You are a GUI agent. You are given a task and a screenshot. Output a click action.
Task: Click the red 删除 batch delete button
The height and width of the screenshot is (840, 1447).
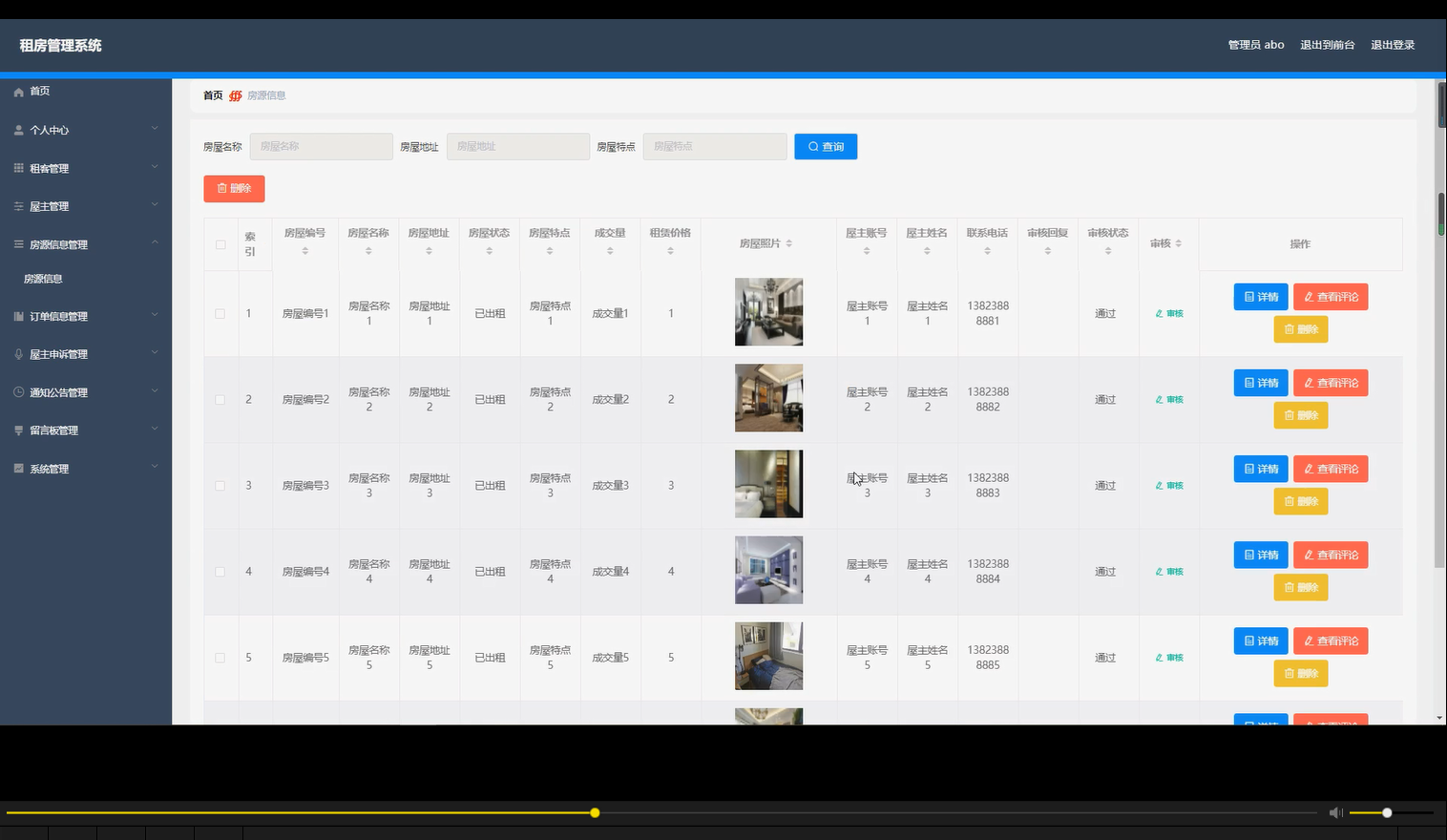point(234,188)
